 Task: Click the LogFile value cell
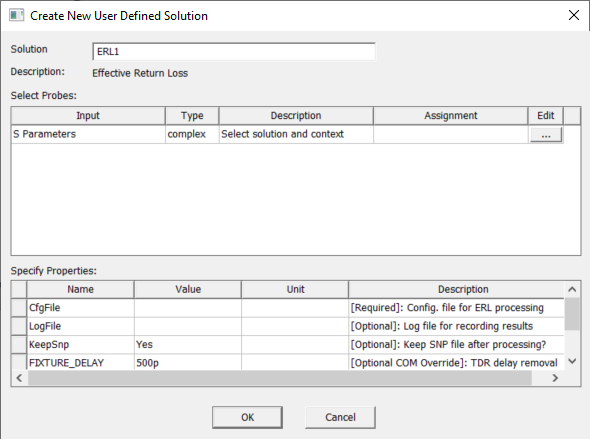point(188,327)
